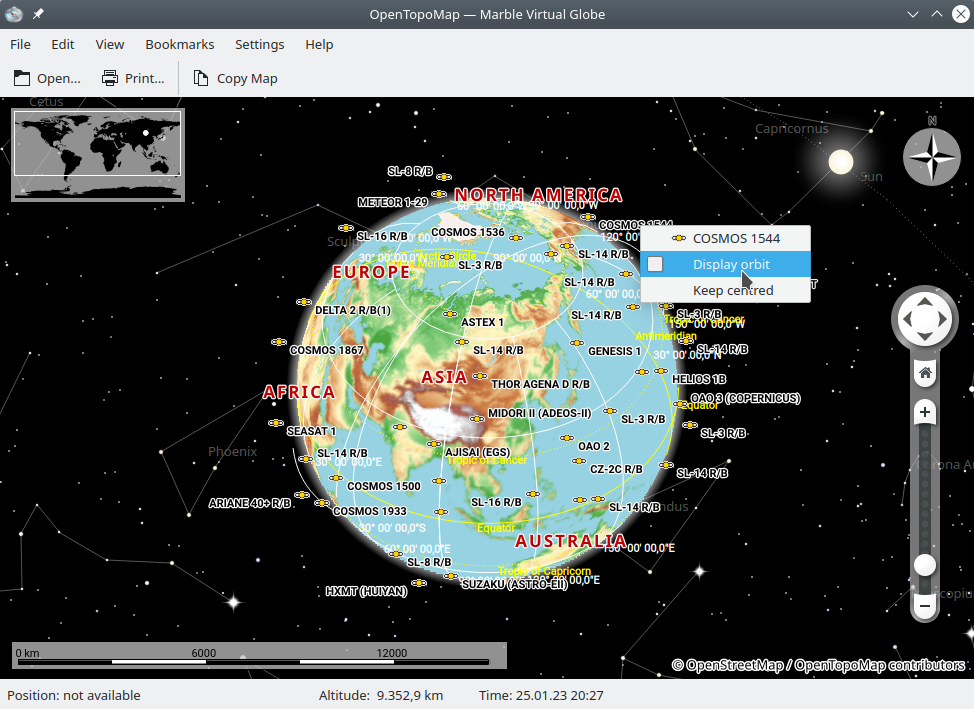This screenshot has height=709, width=974.
Task: Click the COSMOS 1867 satellite icon
Action: [x=279, y=342]
